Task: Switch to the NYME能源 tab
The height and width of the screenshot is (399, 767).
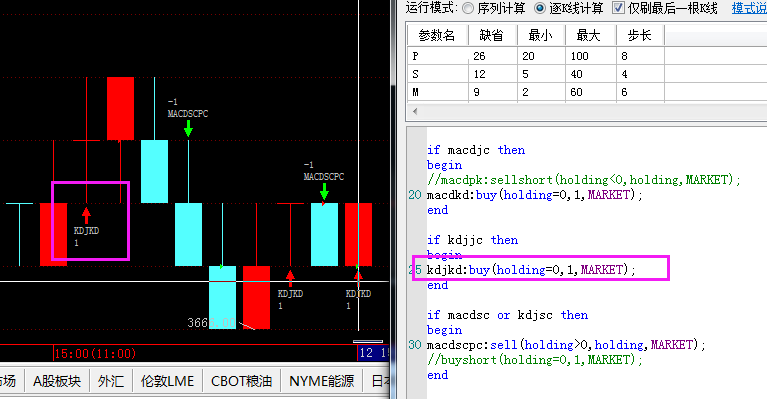Action: tap(321, 381)
